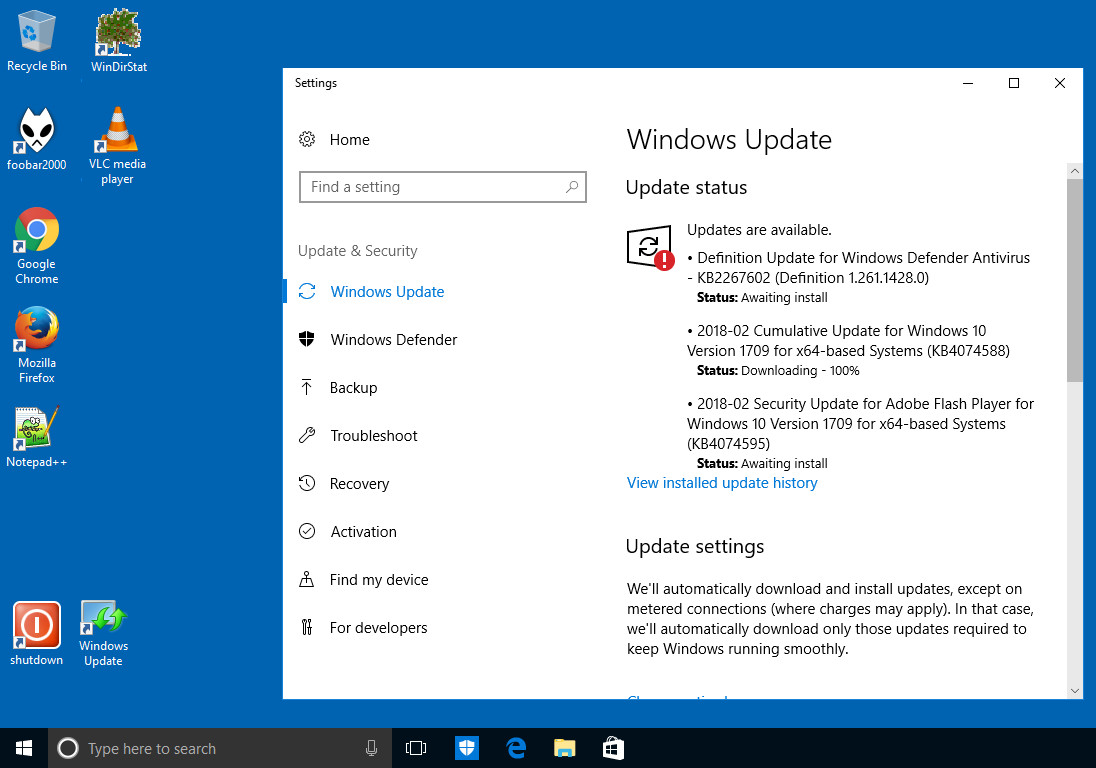Open the Backup settings page

(353, 388)
